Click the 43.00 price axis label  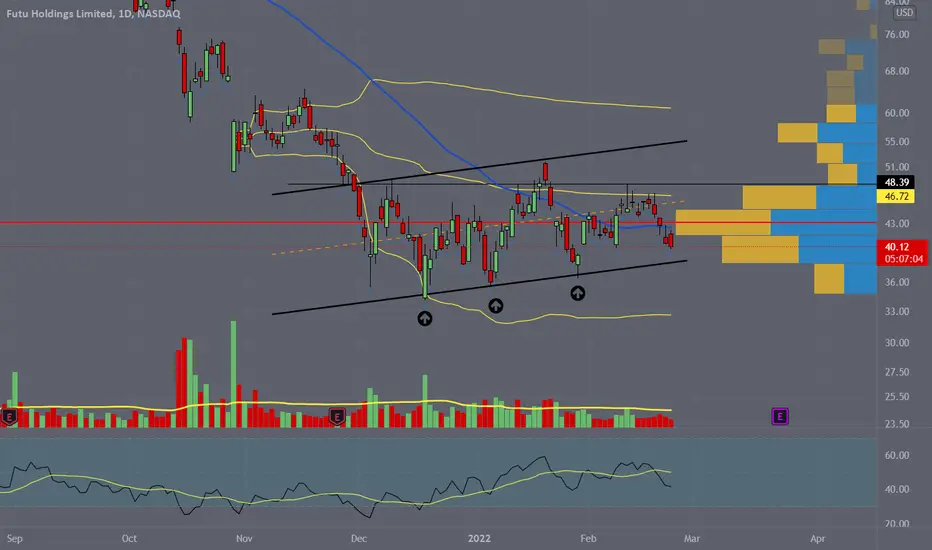tap(896, 224)
